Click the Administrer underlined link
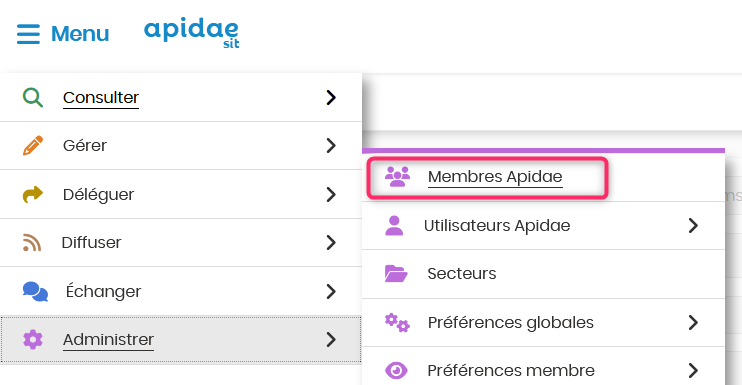Image resolution: width=742 pixels, height=385 pixels. click(108, 340)
